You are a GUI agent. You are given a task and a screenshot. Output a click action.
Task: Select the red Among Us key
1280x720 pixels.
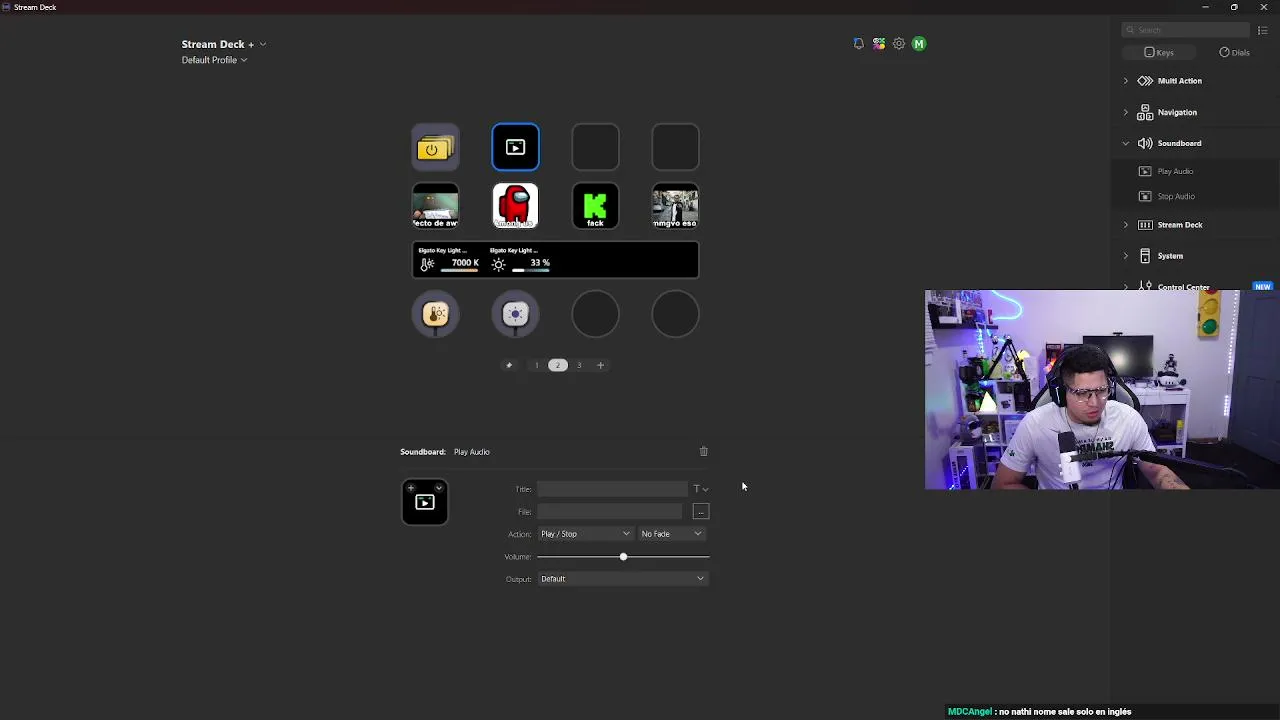point(515,206)
